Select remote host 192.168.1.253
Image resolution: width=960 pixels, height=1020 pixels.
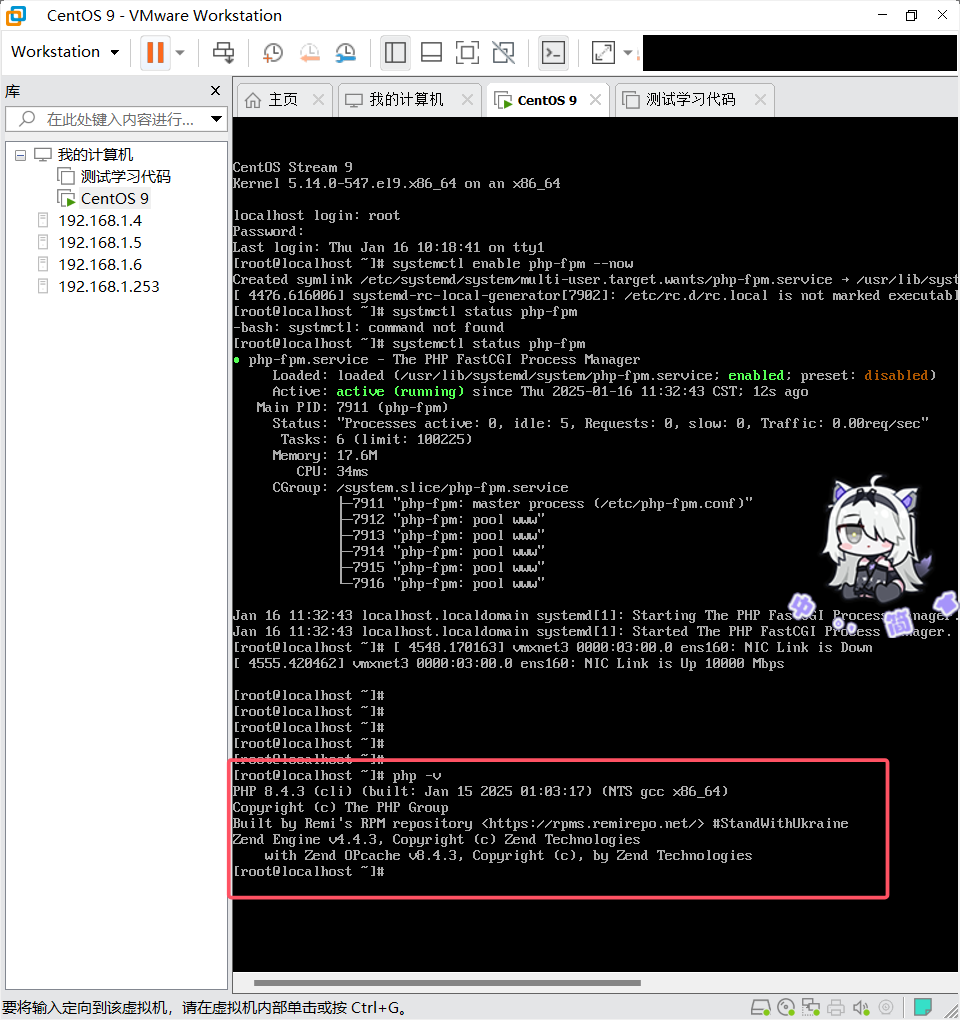(x=109, y=287)
